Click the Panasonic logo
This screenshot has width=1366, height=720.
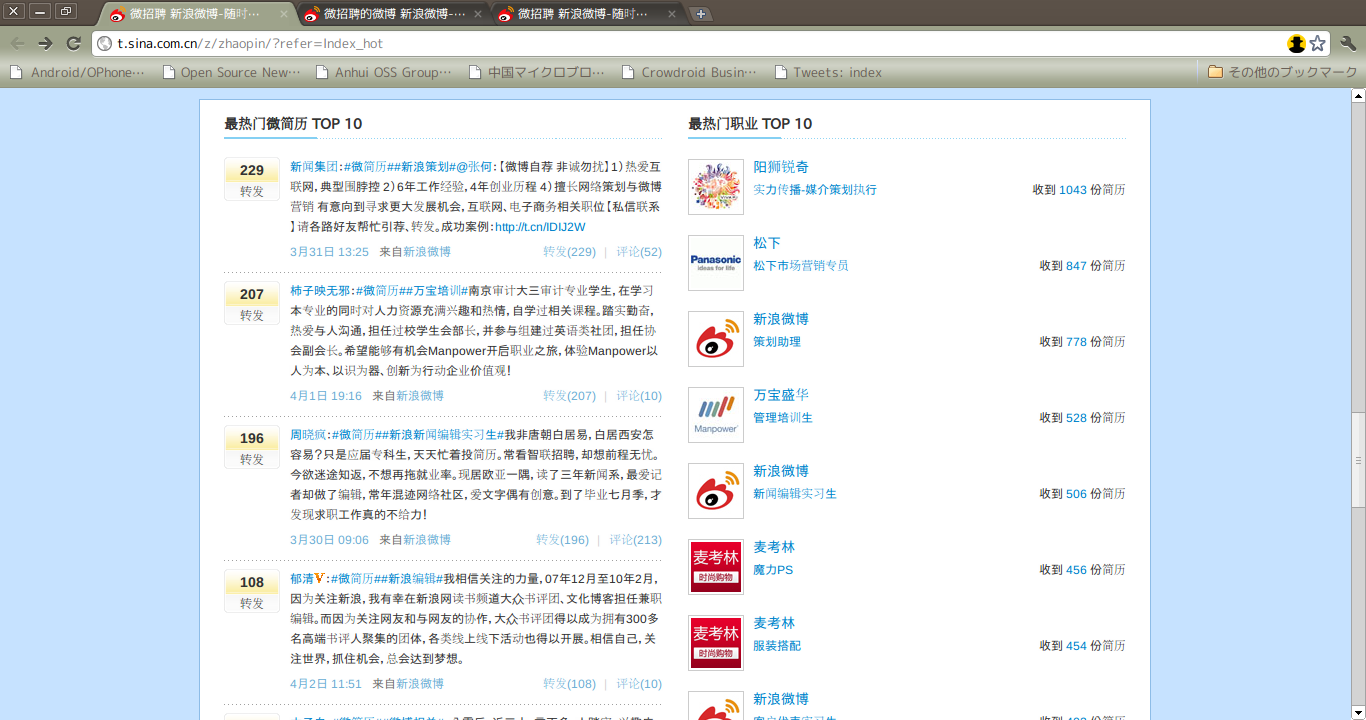click(x=716, y=263)
